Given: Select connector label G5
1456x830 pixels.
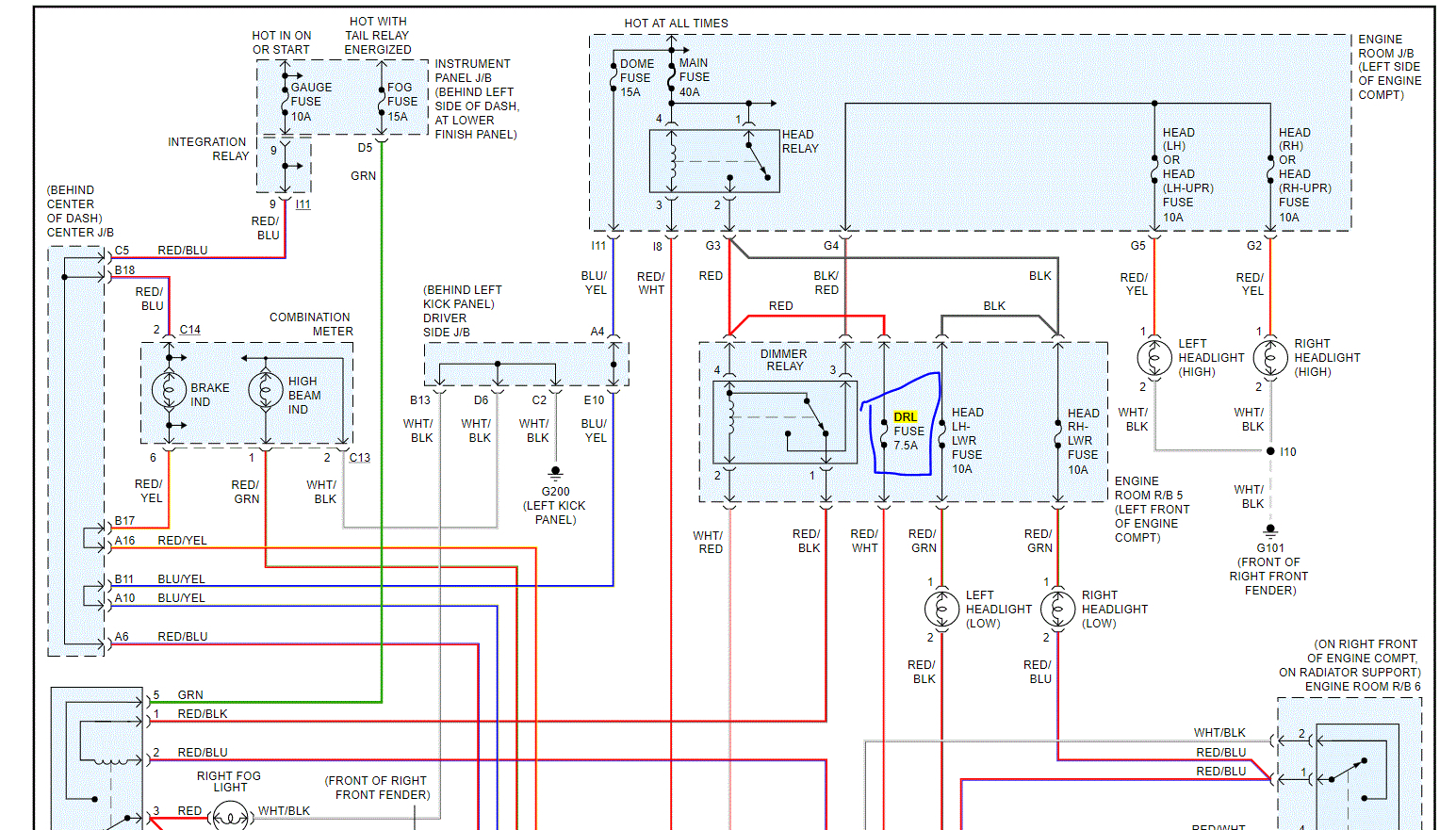Looking at the screenshot, I should tap(1138, 246).
